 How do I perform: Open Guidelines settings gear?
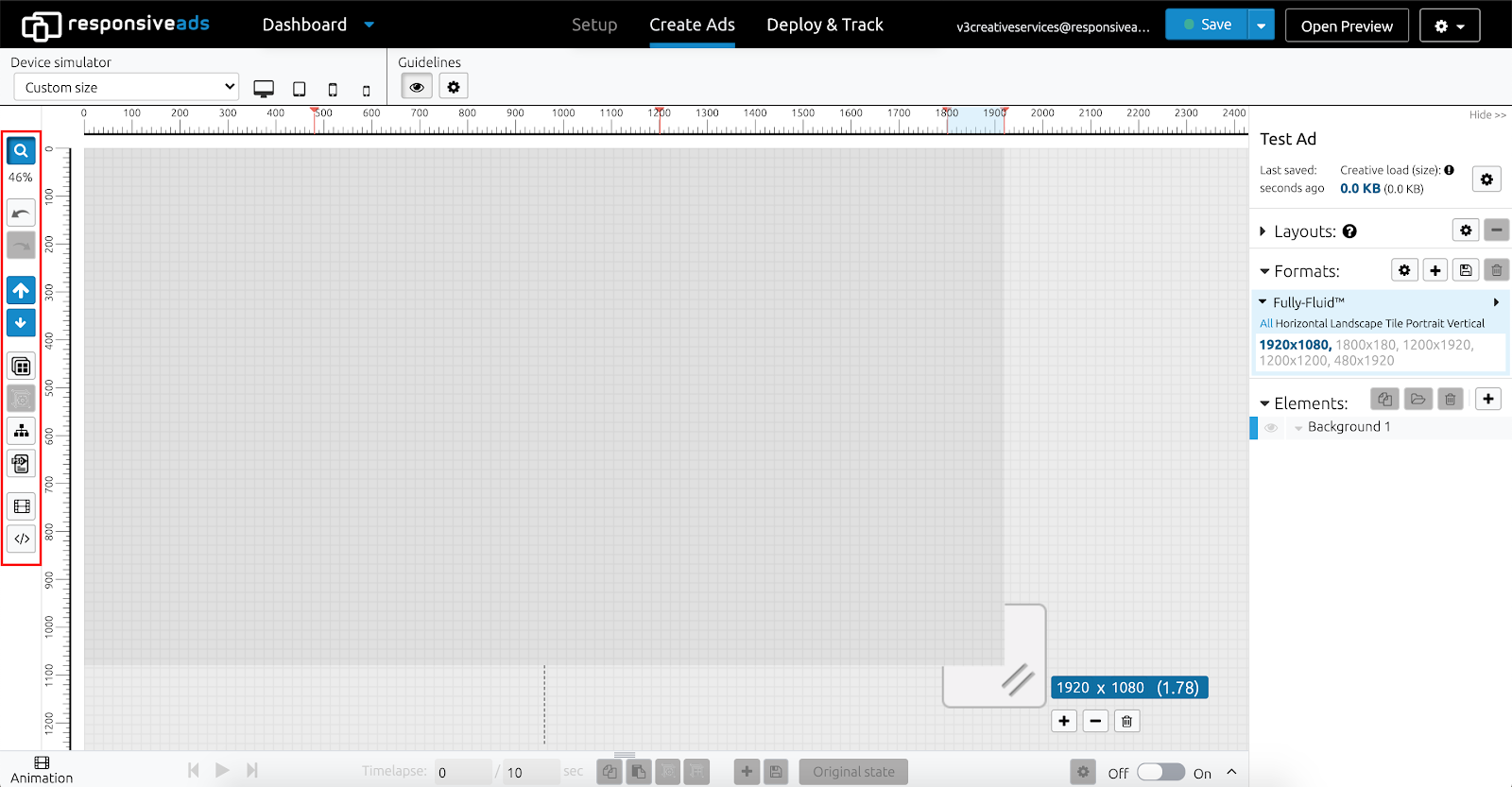tap(454, 87)
